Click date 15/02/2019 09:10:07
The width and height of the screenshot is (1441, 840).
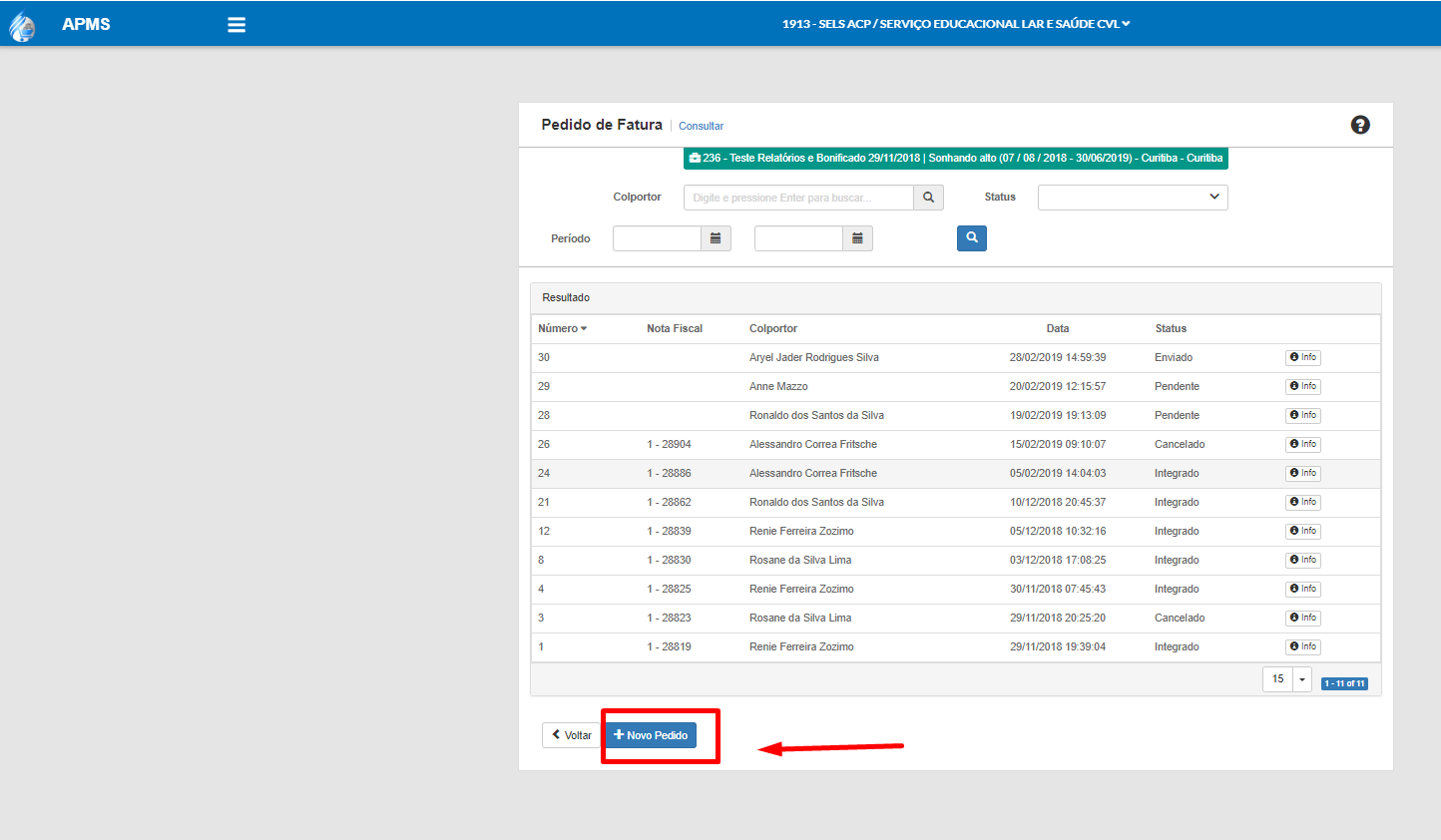1058,444
